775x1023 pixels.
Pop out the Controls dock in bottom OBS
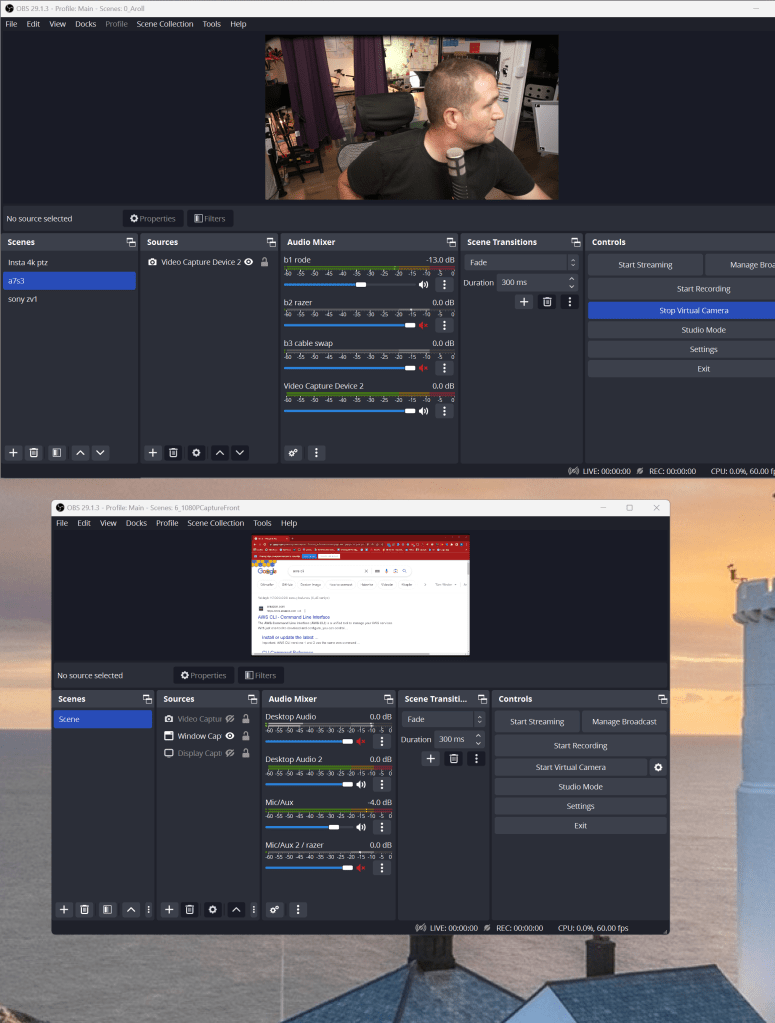click(662, 699)
